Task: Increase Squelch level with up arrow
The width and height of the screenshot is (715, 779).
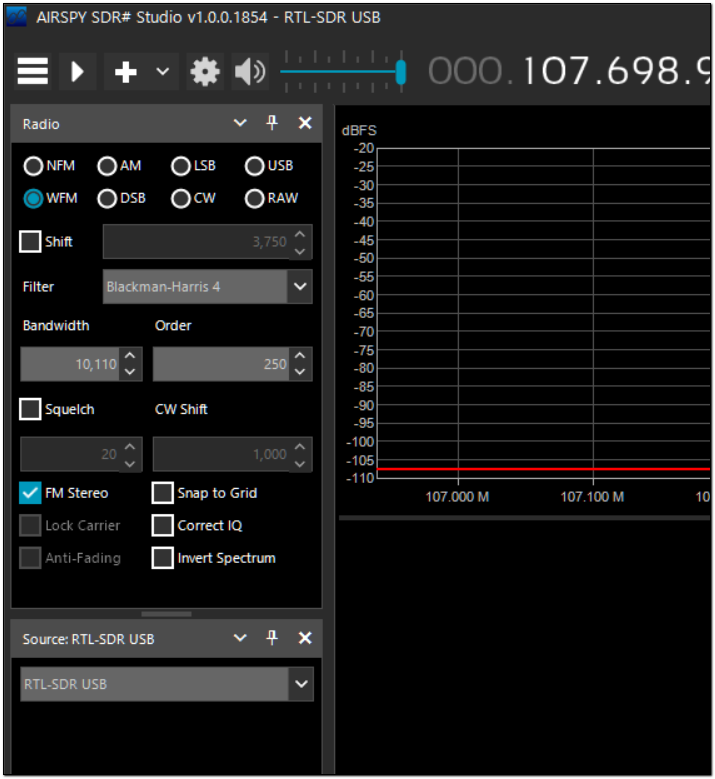Action: [x=130, y=446]
